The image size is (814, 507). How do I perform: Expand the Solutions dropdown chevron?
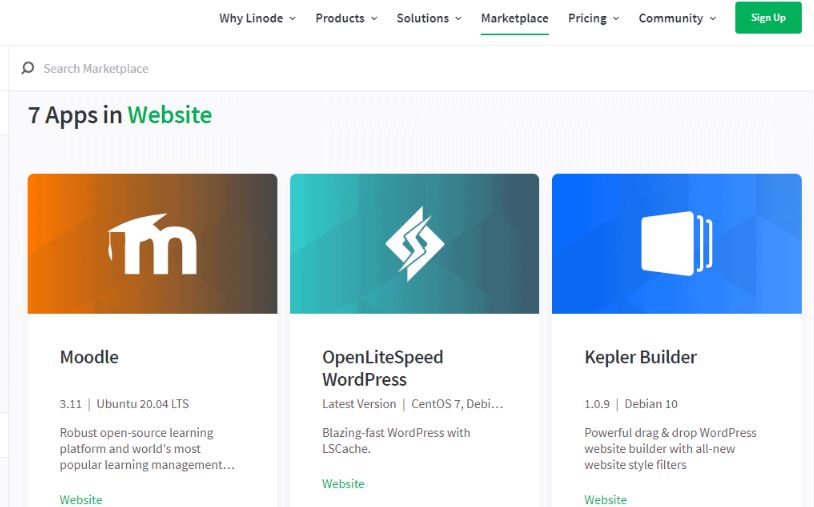tap(458, 18)
